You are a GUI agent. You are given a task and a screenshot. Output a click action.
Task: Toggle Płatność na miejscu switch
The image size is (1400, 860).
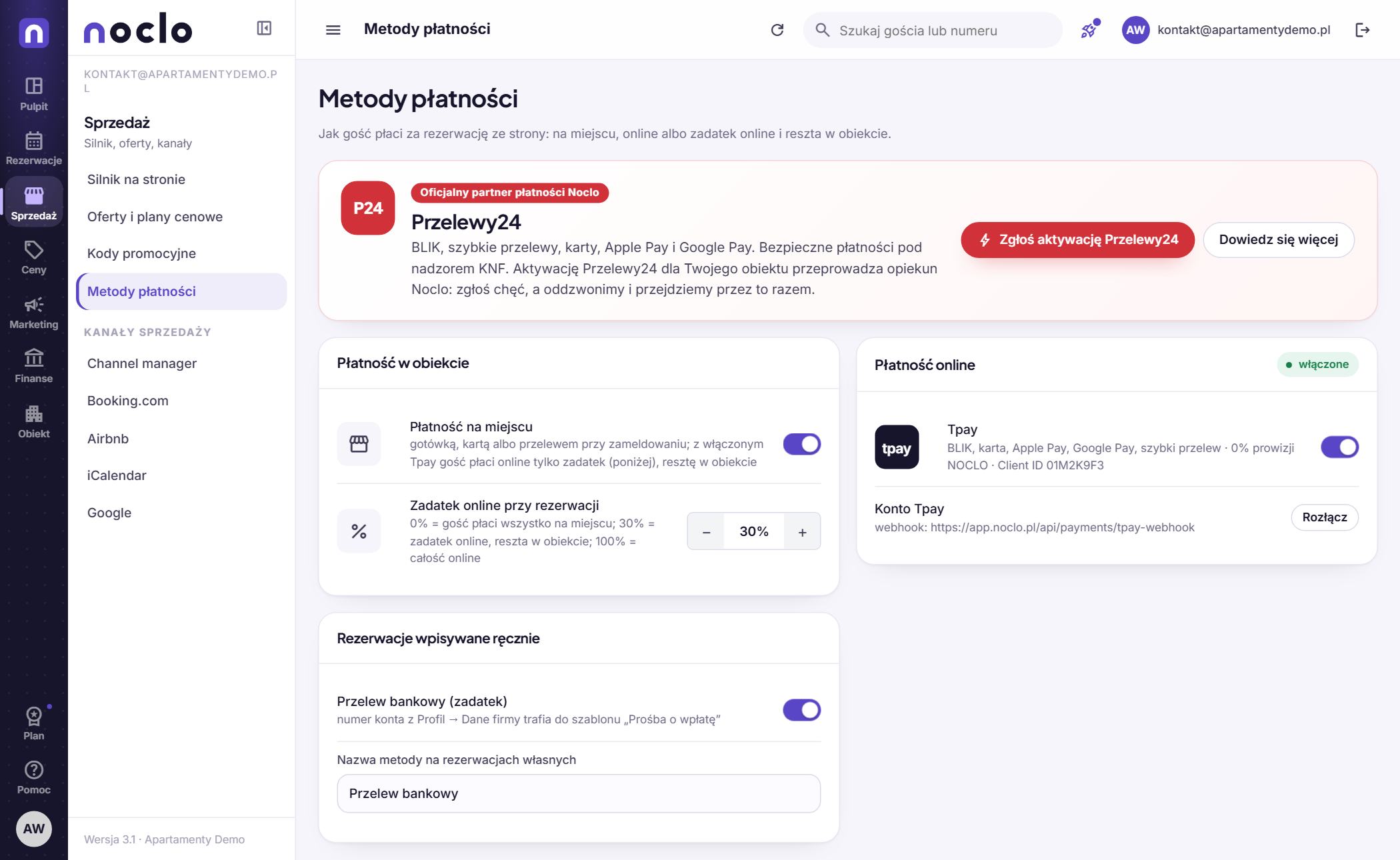pyautogui.click(x=801, y=444)
